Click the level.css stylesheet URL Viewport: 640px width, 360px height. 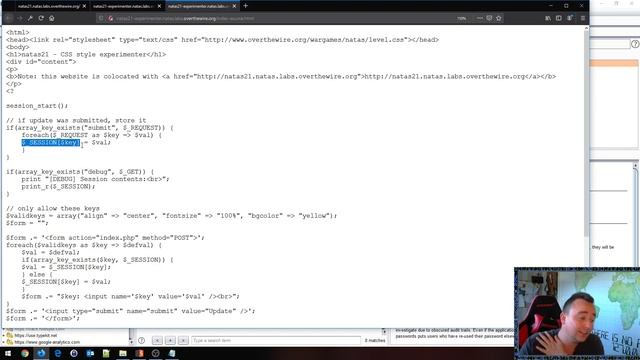tap(304, 40)
